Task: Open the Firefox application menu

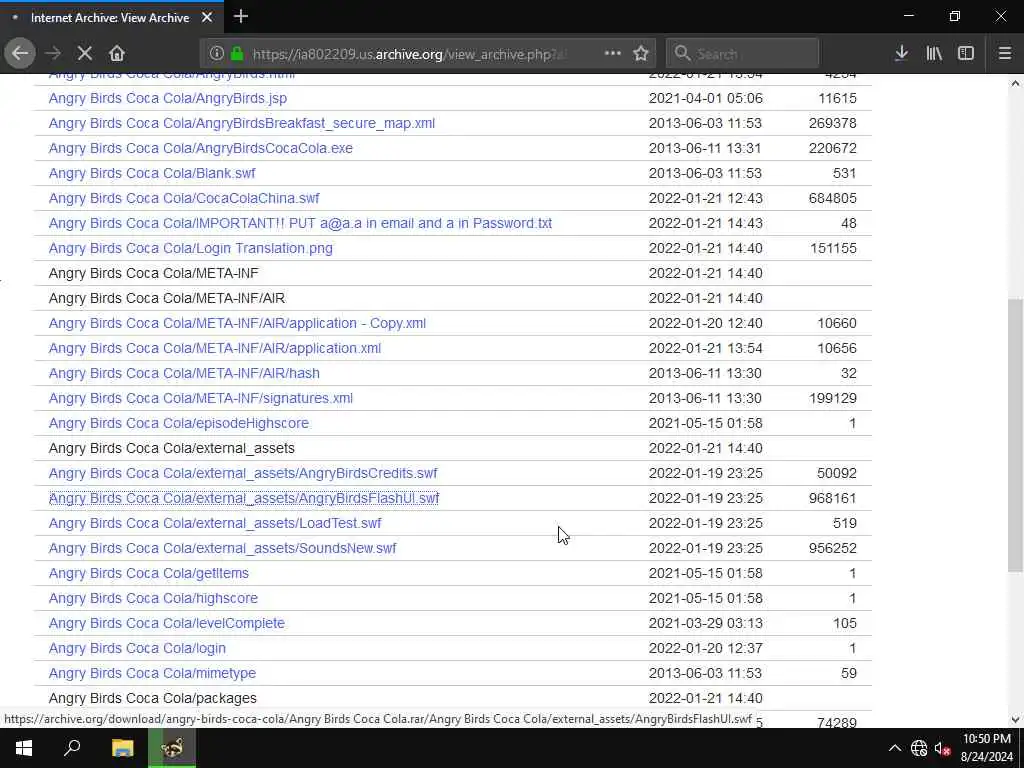Action: point(1005,54)
